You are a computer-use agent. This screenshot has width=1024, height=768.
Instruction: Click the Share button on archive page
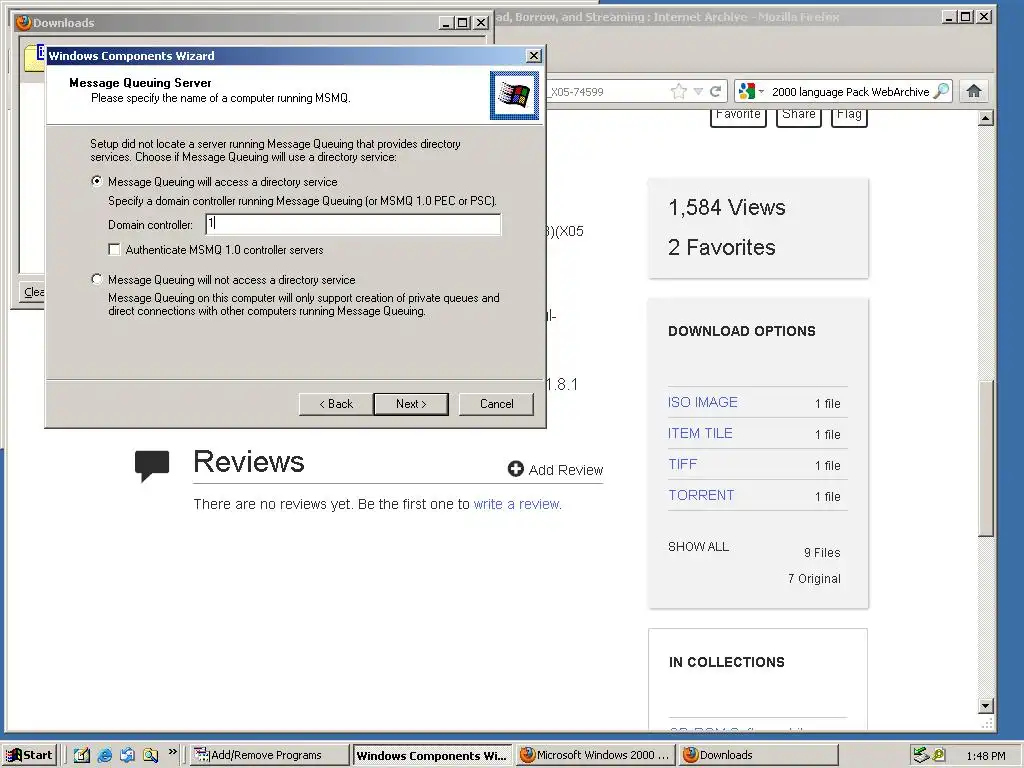tap(799, 116)
